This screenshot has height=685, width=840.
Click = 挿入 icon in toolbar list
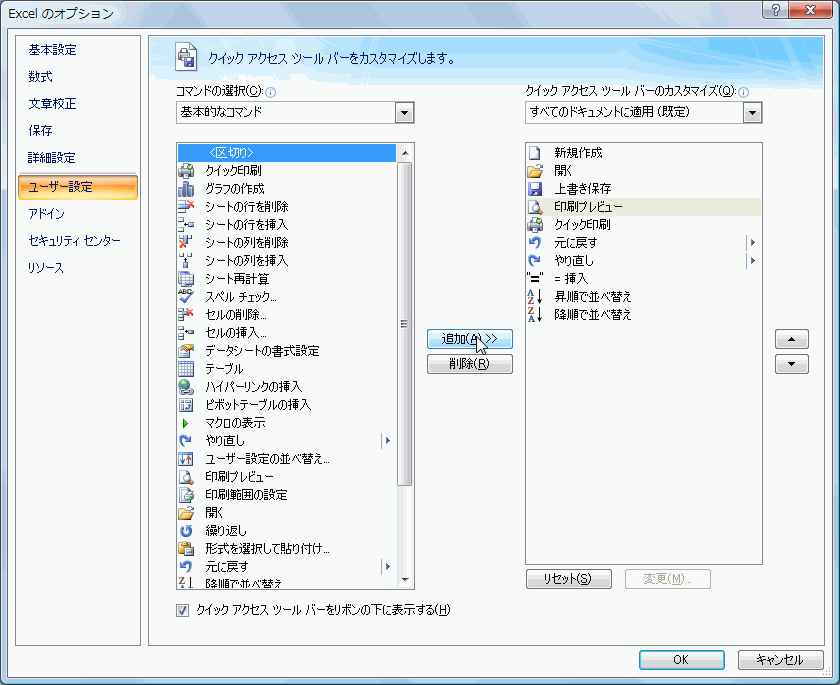[535, 278]
